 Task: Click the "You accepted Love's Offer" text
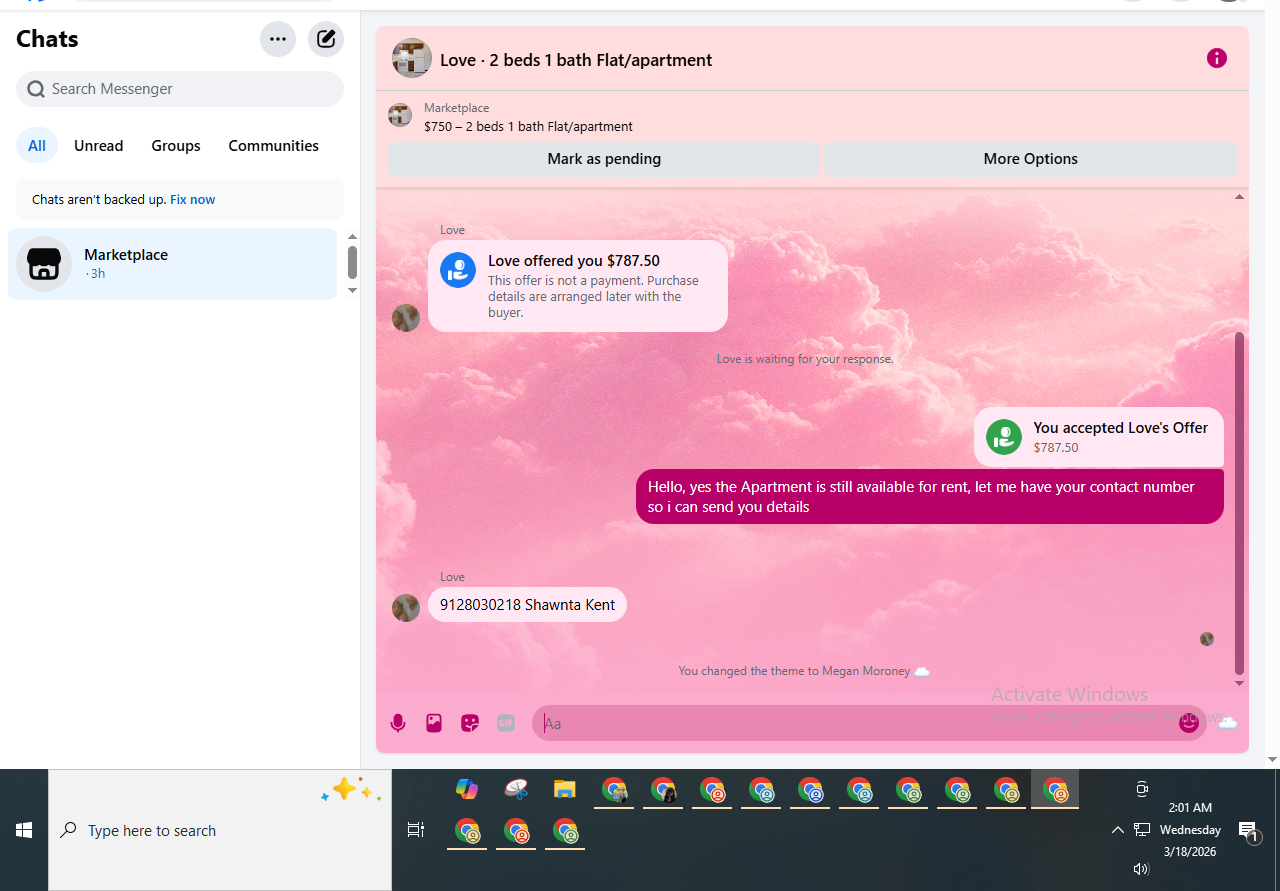point(1120,428)
